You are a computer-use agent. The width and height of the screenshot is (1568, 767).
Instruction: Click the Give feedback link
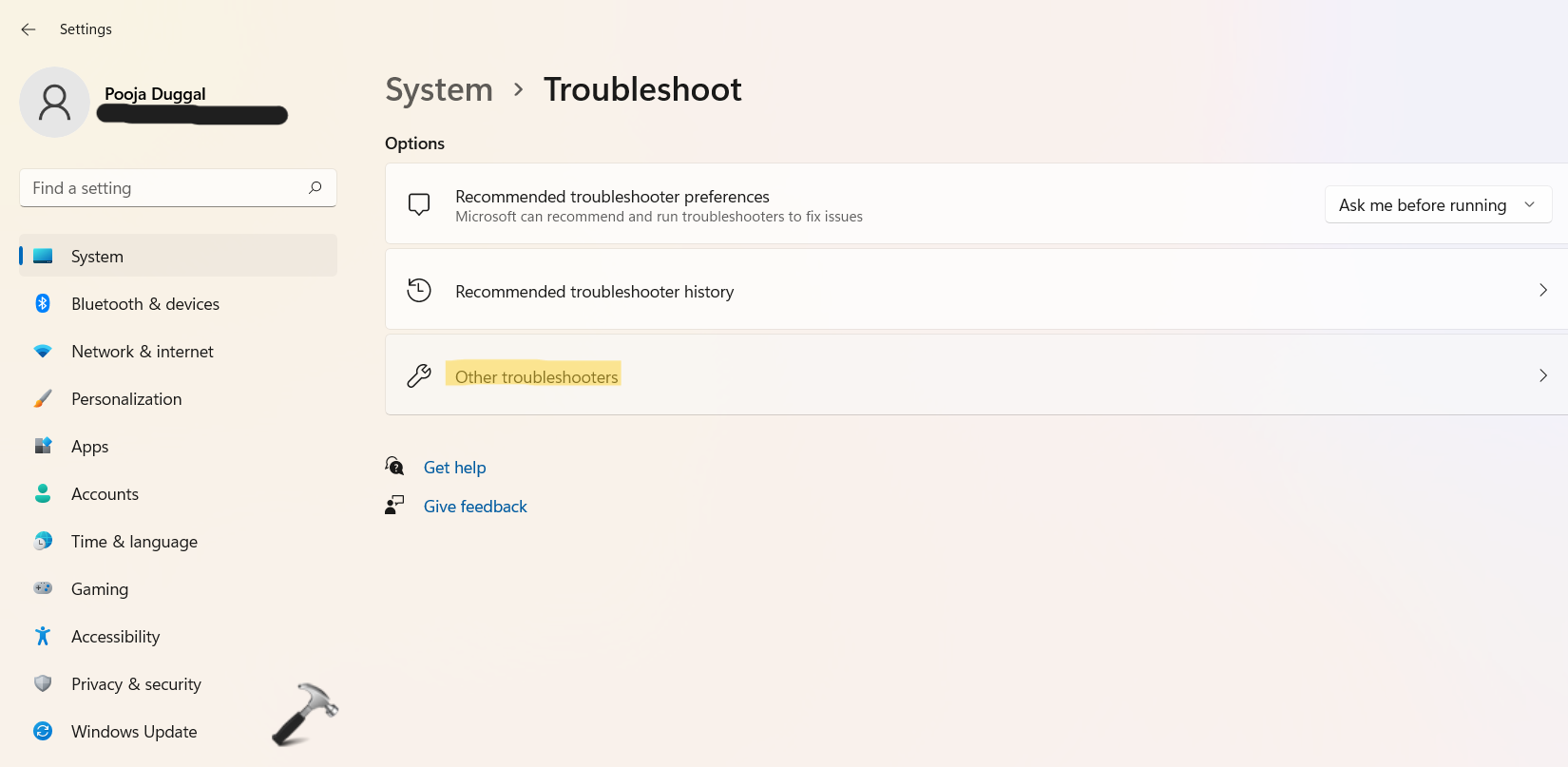coord(475,507)
